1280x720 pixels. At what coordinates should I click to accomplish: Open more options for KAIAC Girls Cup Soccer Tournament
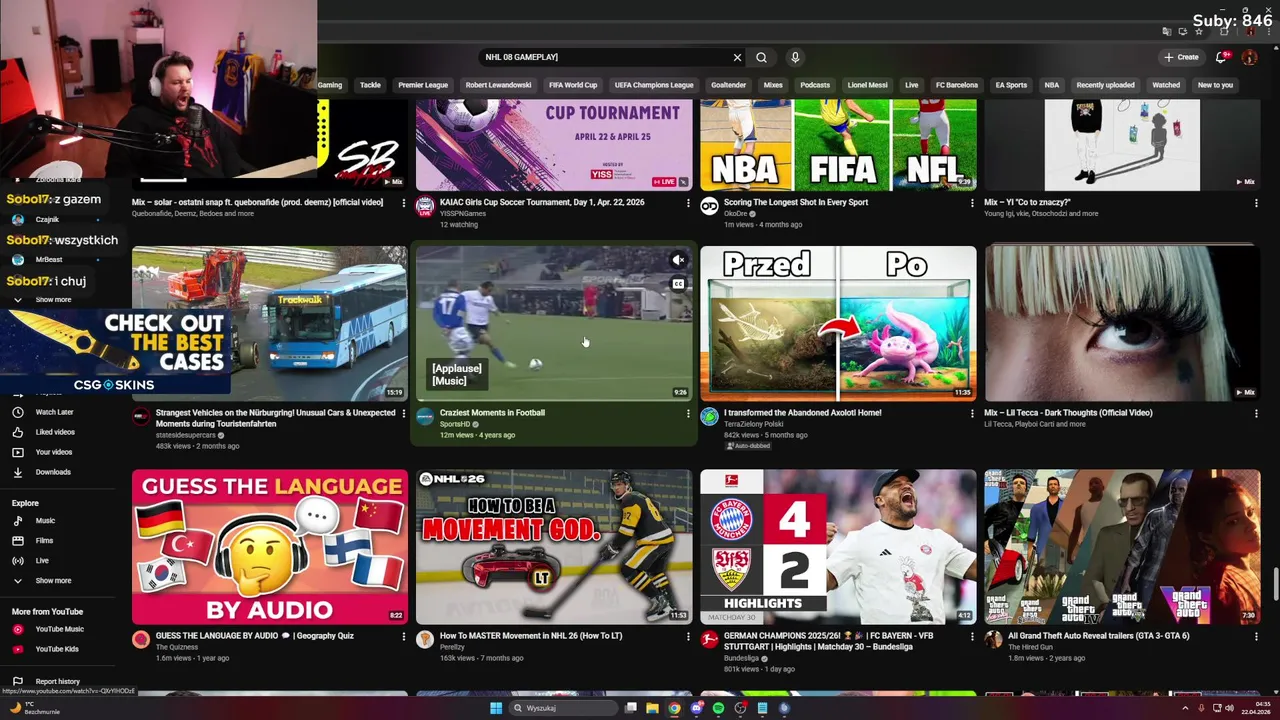tap(688, 203)
